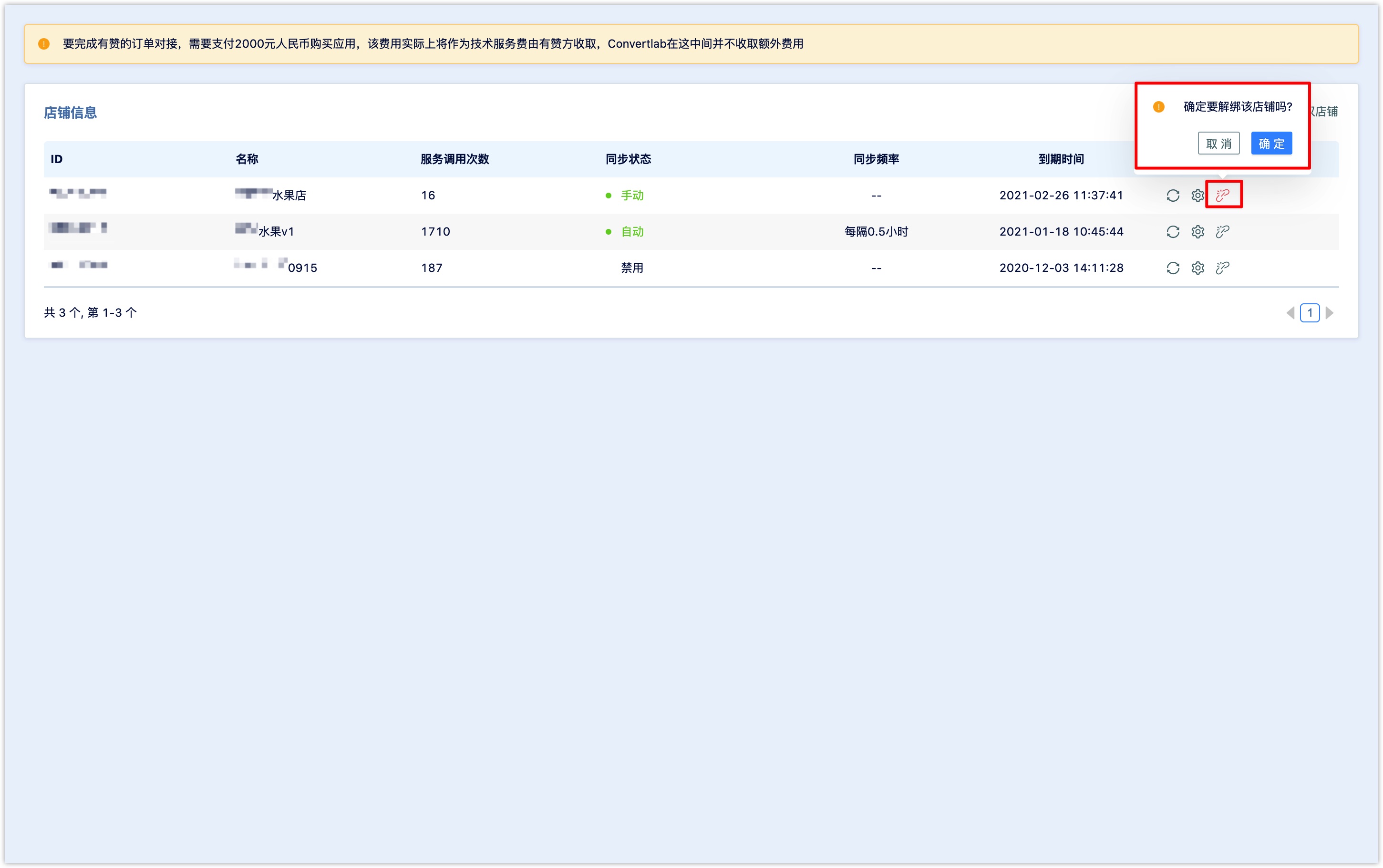Click 自动 sync status text

coord(632,232)
